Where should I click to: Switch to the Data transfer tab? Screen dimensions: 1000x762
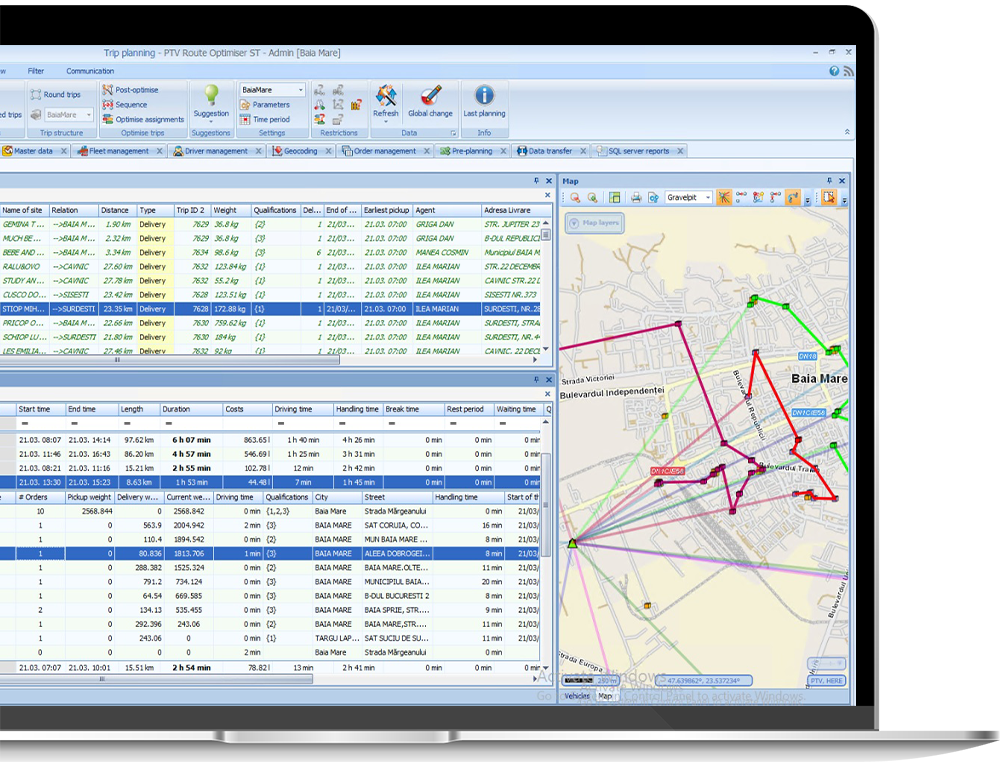coord(550,151)
